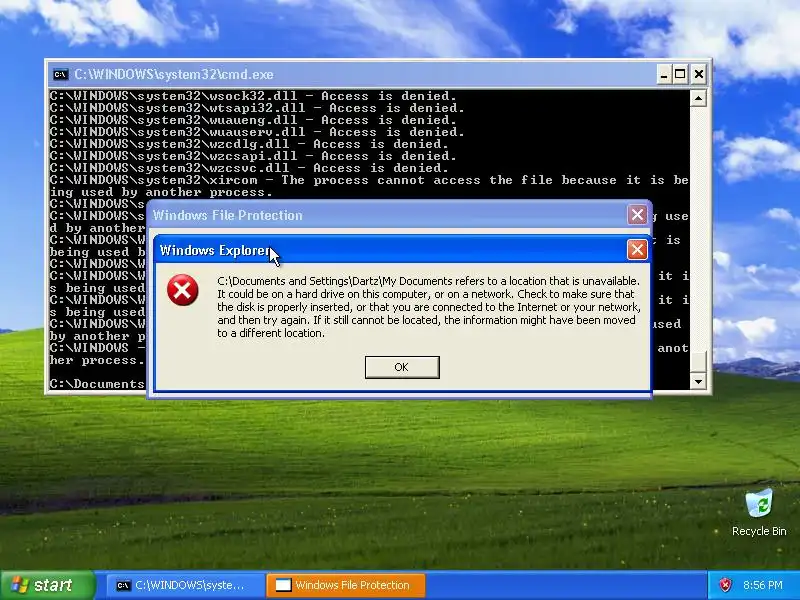Click the wzcdlg.dll Access is denied line
This screenshot has height=600, width=800.
(x=248, y=144)
